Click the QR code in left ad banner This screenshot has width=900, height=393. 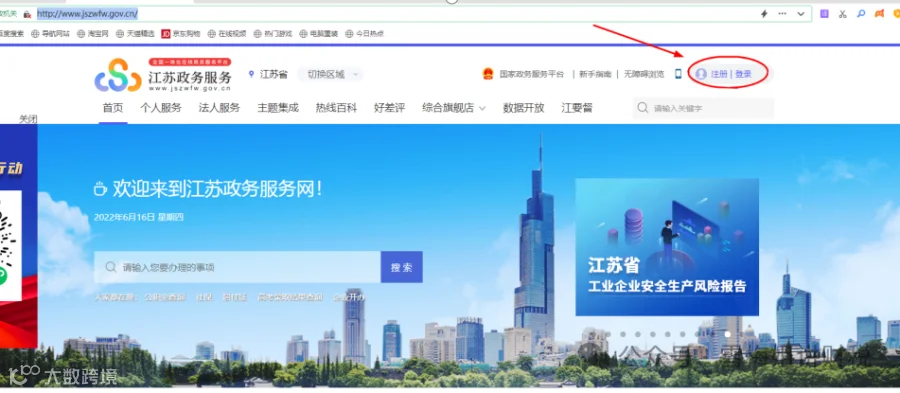tap(10, 246)
